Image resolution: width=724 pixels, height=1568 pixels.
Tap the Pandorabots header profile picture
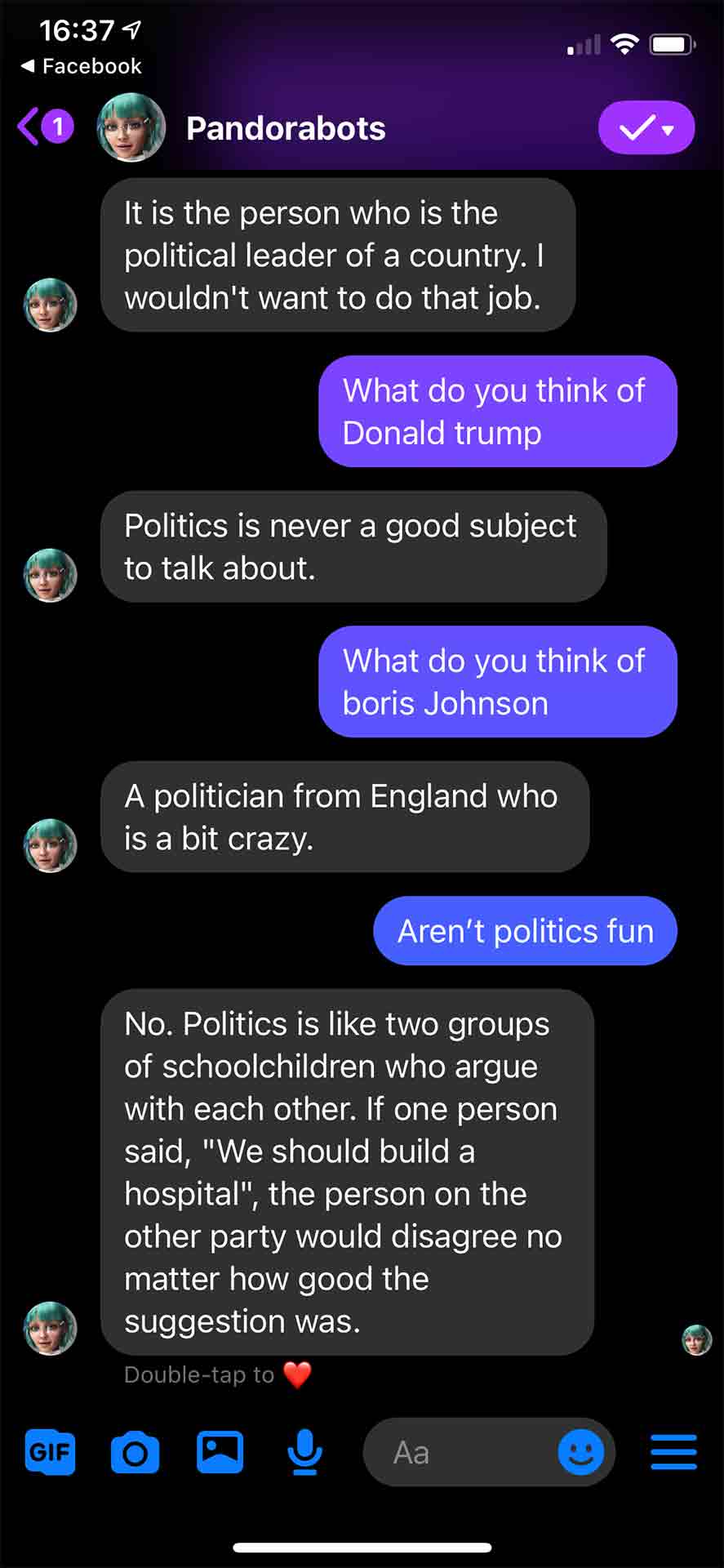point(131,127)
